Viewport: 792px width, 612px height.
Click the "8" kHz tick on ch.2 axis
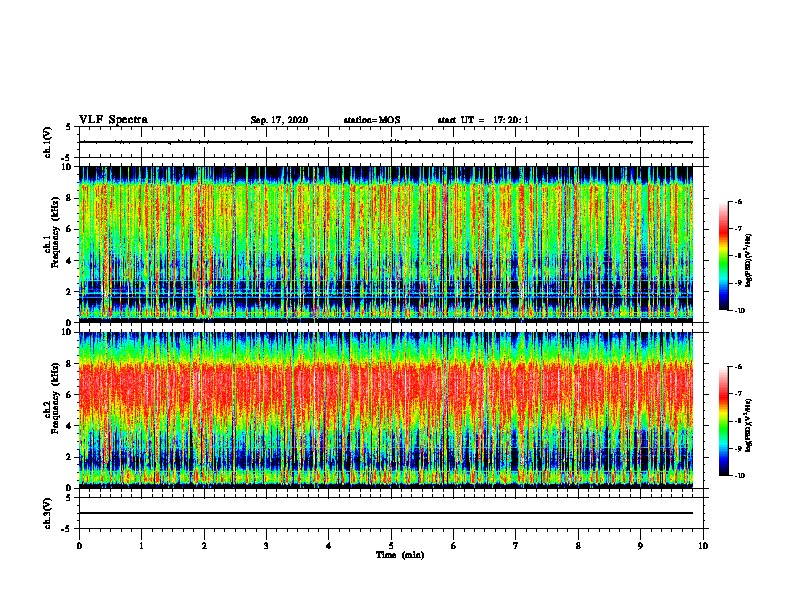pos(69,364)
